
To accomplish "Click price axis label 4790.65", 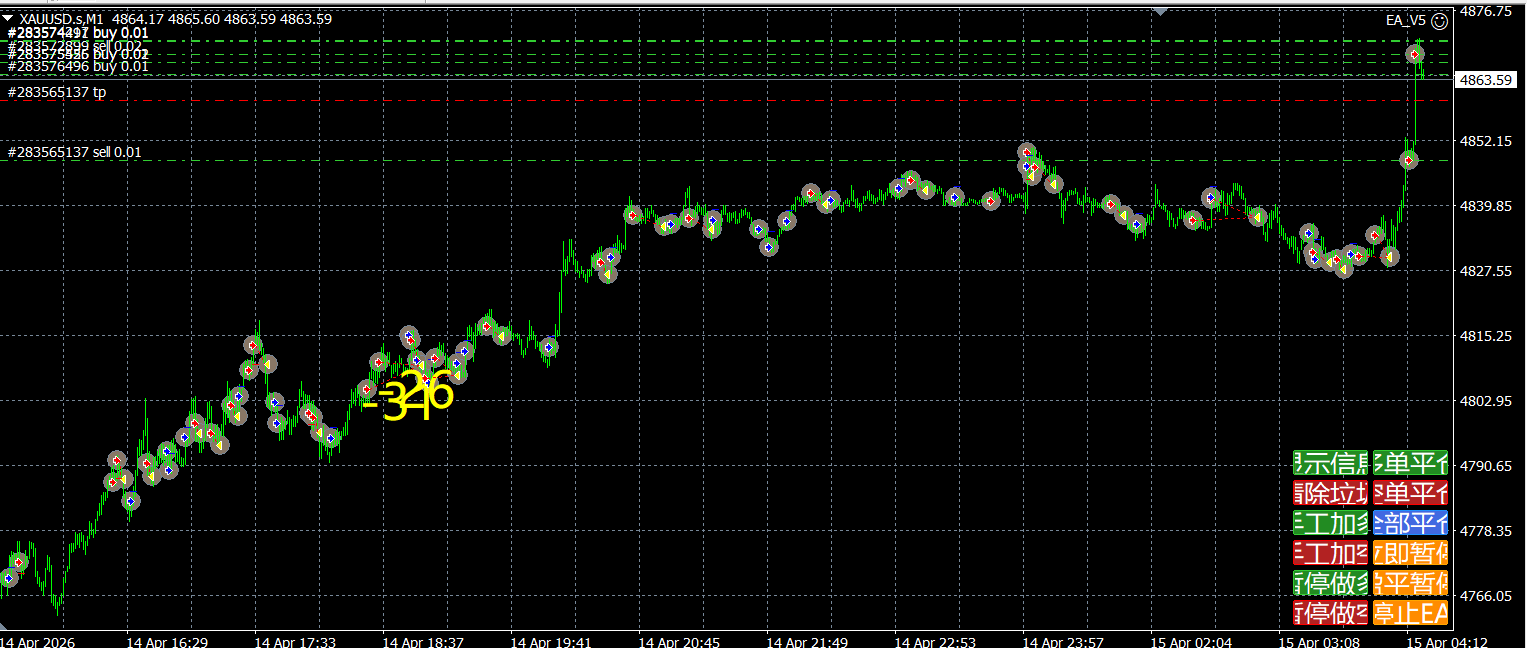I will (x=1486, y=466).
